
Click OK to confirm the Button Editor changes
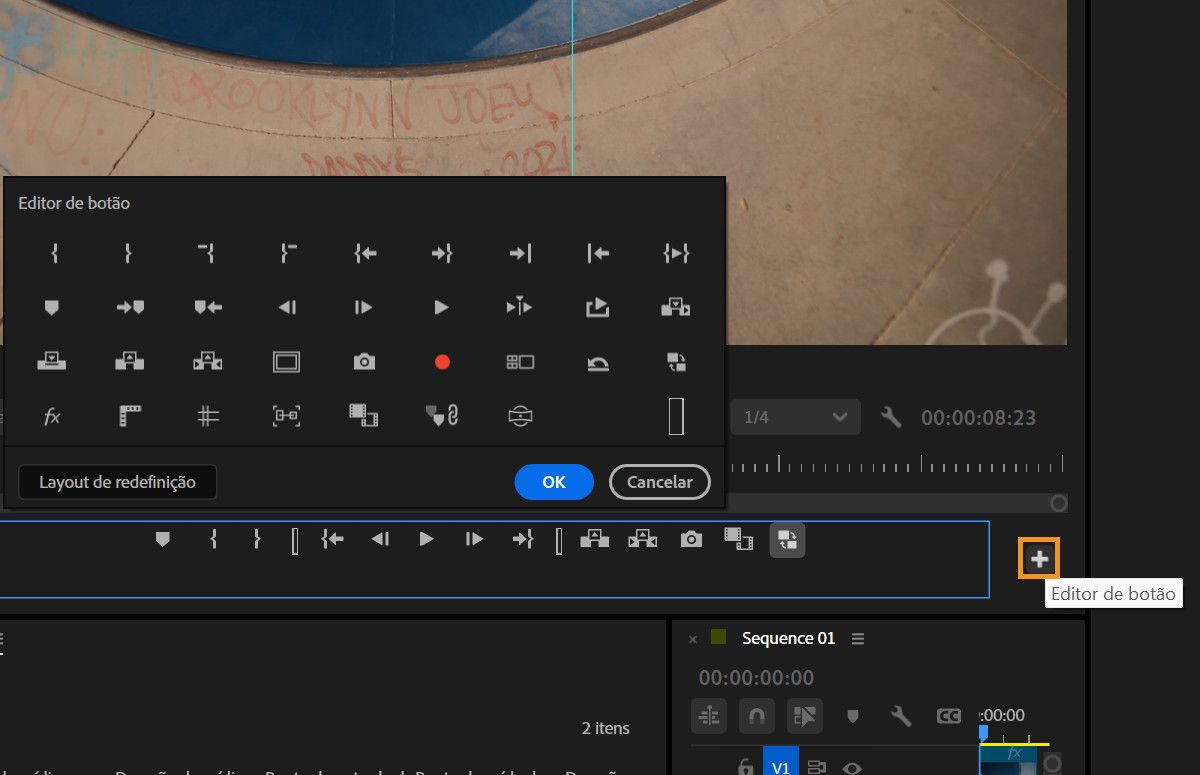pyautogui.click(x=553, y=482)
